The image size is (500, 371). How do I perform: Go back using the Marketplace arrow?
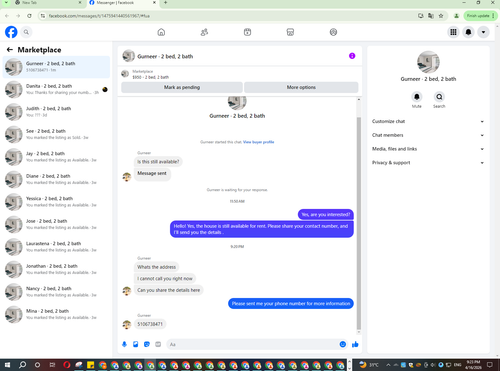point(10,50)
